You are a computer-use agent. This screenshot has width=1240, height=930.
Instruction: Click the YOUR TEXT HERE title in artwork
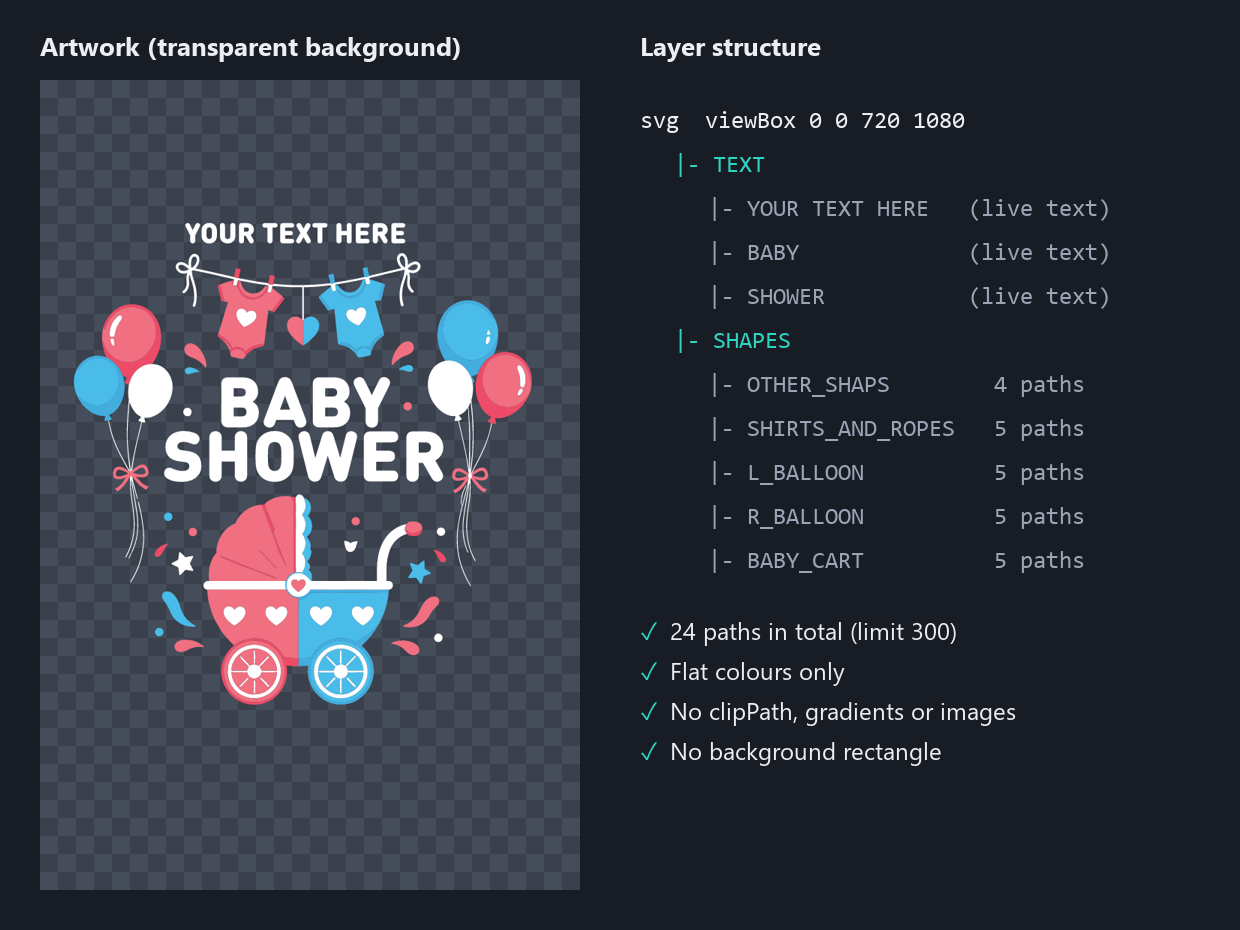295,234
